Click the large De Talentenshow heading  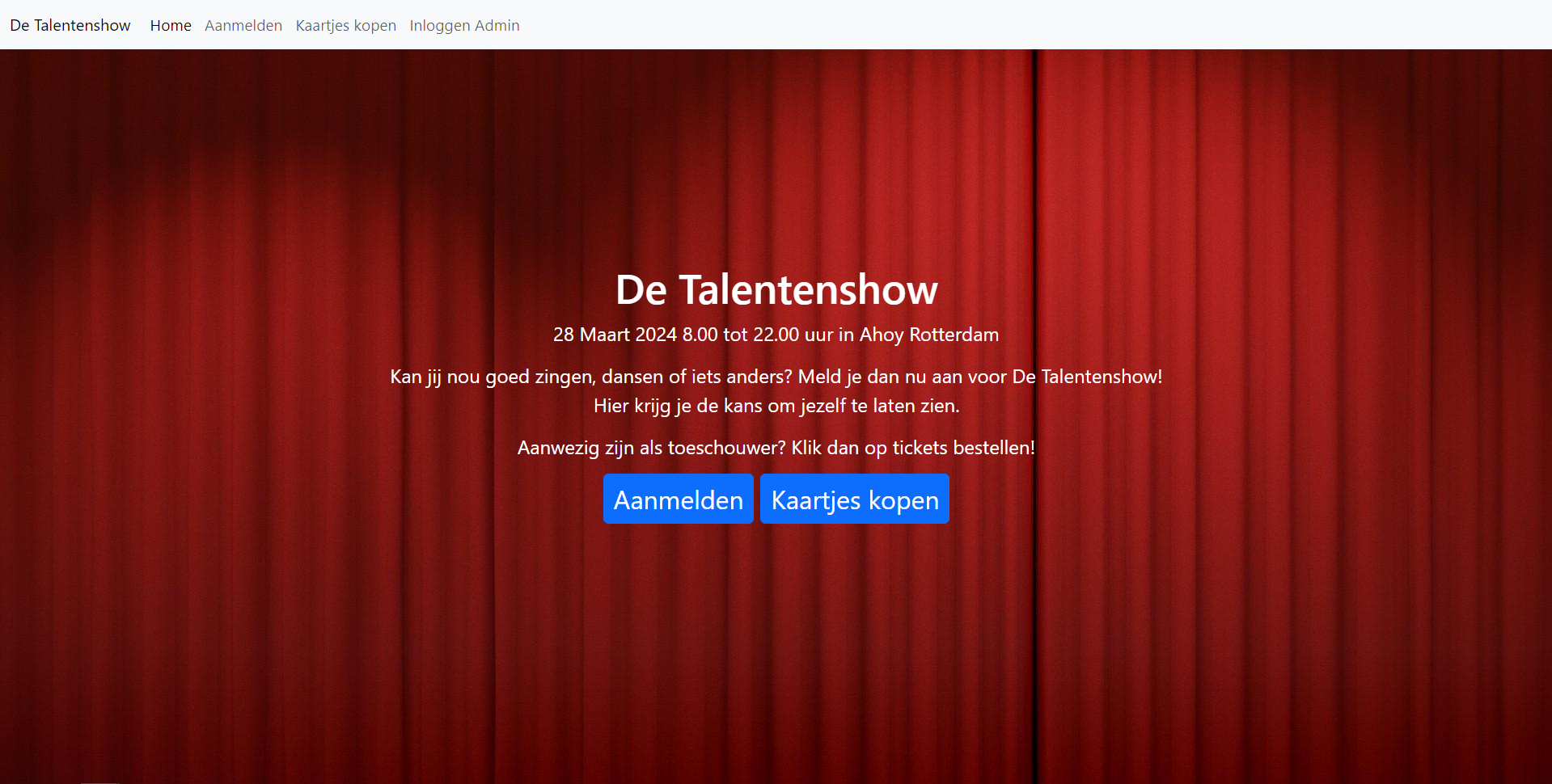[x=776, y=289]
